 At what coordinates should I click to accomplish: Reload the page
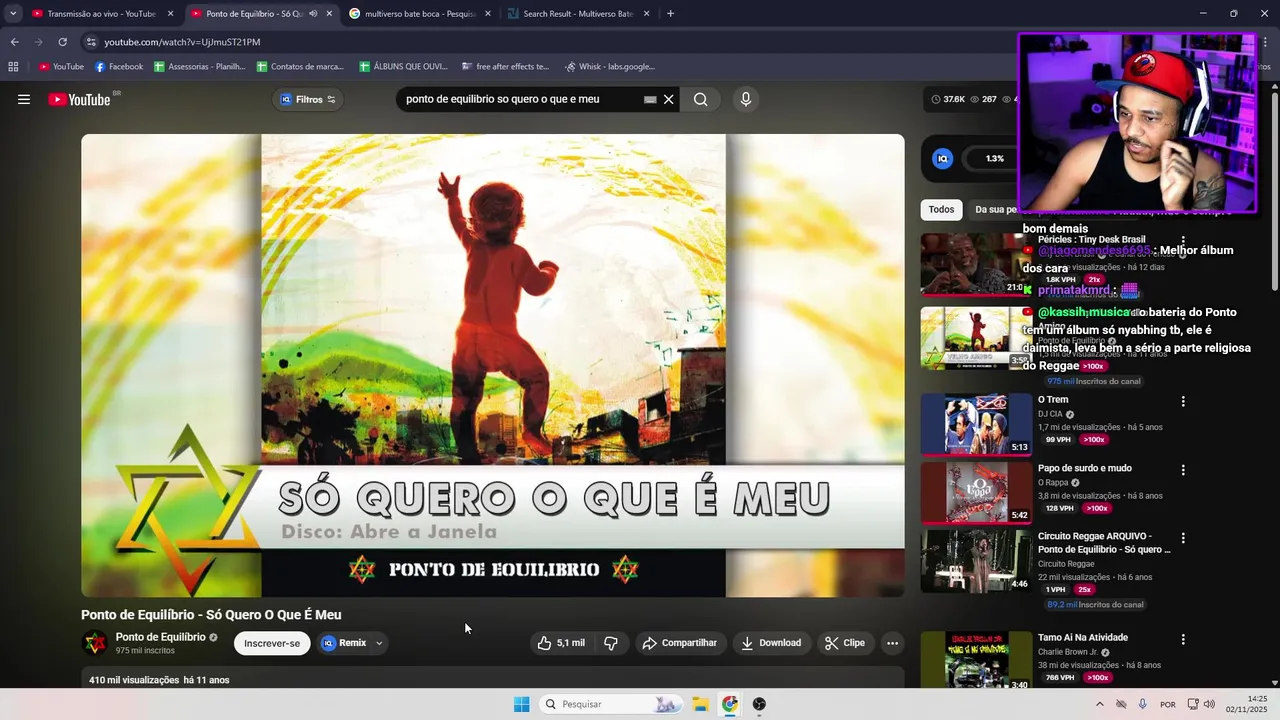[62, 42]
